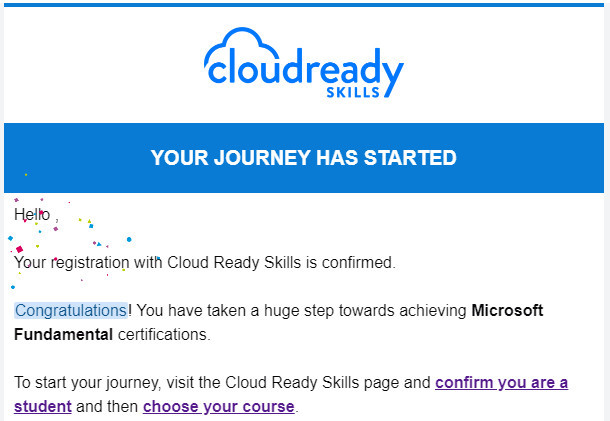Click the yellow dot on the blue banner

(26, 175)
